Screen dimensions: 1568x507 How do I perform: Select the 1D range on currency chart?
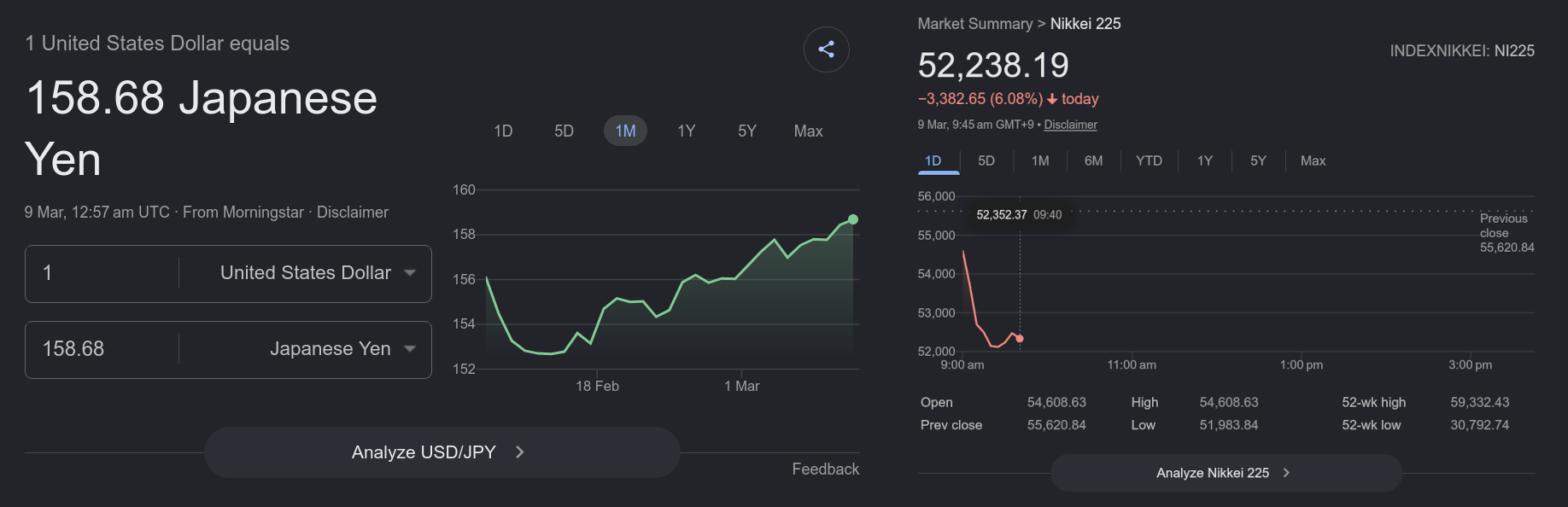point(503,131)
